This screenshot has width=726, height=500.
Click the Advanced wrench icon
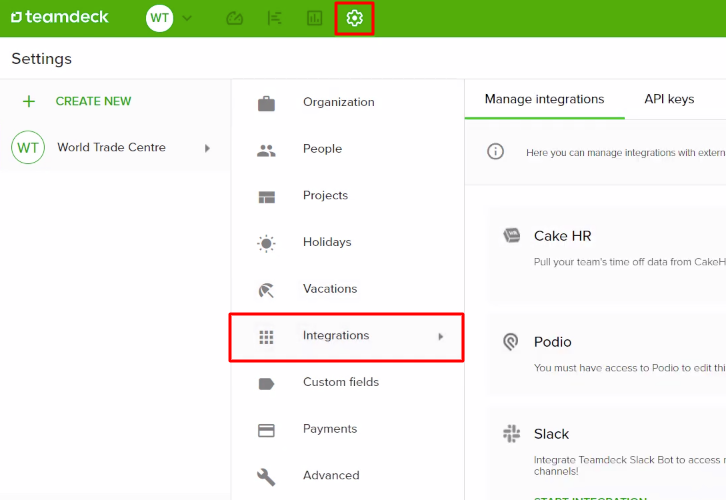(x=266, y=477)
